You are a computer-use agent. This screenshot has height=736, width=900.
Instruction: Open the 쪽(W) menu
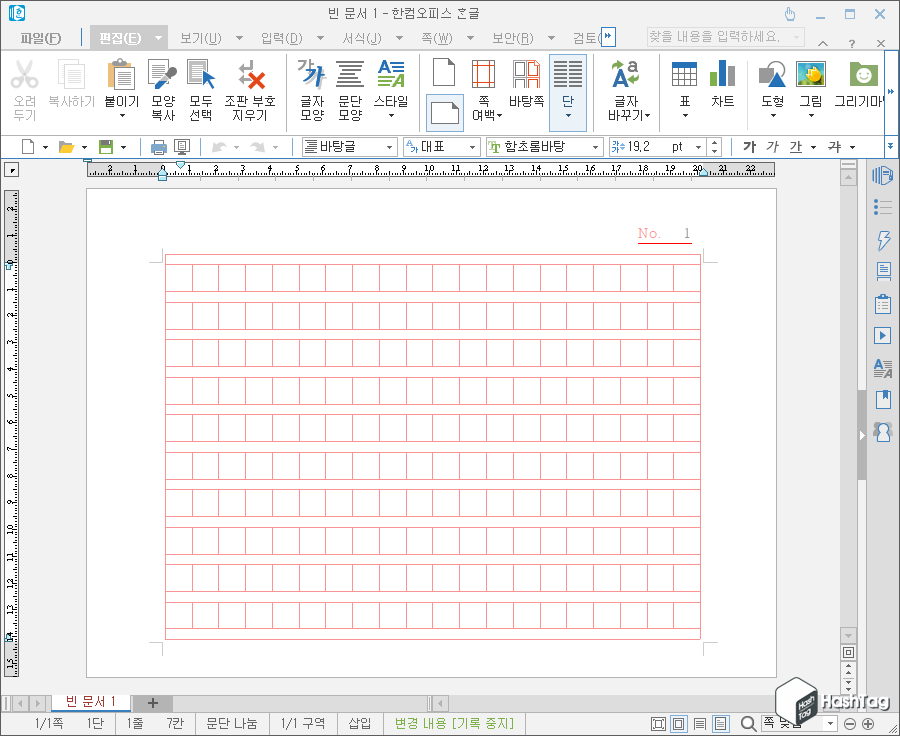click(x=437, y=38)
